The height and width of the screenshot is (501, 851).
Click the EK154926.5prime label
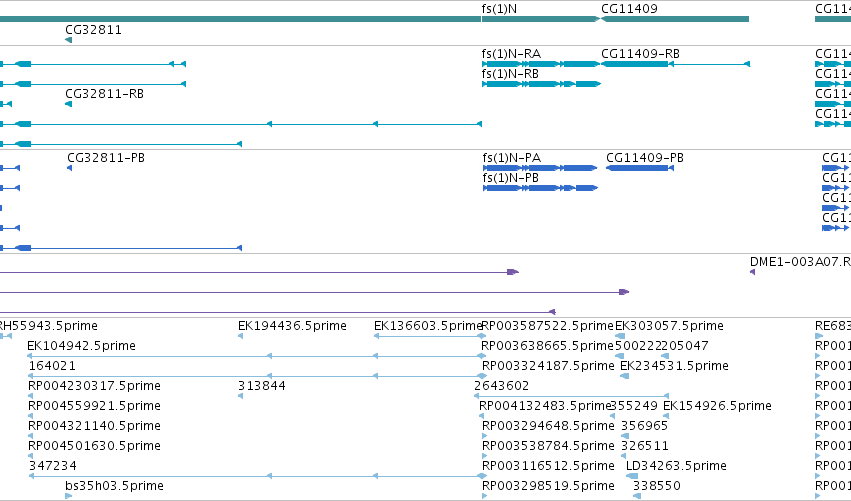(717, 406)
